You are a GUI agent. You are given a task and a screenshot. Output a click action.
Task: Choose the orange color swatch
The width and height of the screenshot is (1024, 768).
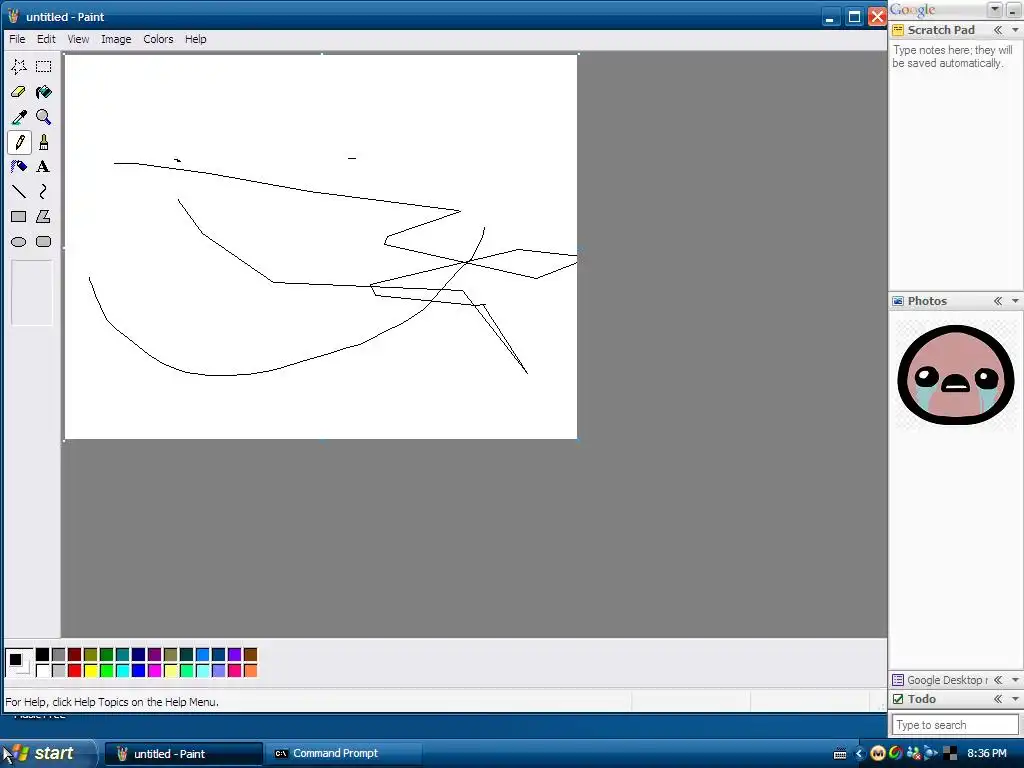pos(251,671)
